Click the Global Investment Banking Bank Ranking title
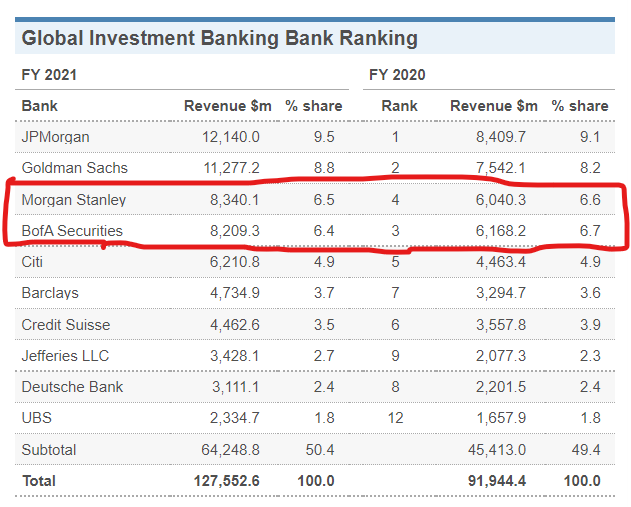 (219, 39)
